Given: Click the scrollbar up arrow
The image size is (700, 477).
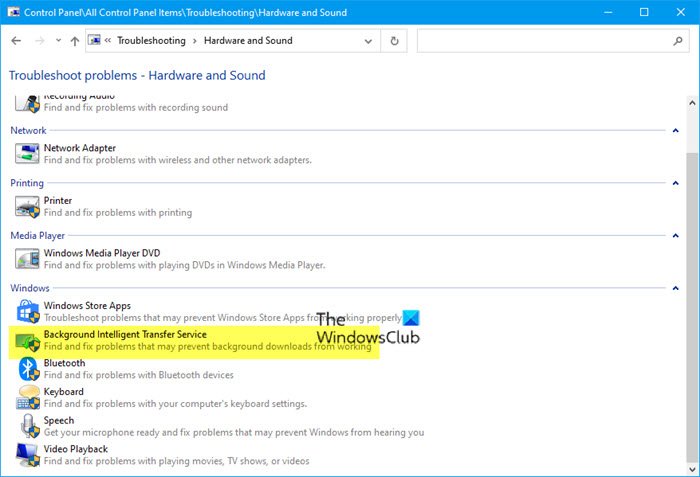Looking at the screenshot, I should click(x=692, y=102).
